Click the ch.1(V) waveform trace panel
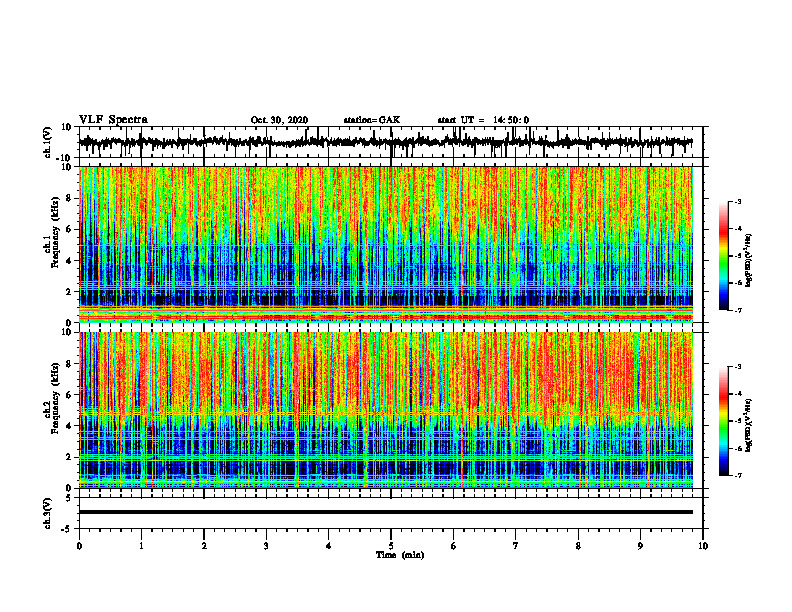Viewport: 792px width, 612px height. (x=391, y=142)
